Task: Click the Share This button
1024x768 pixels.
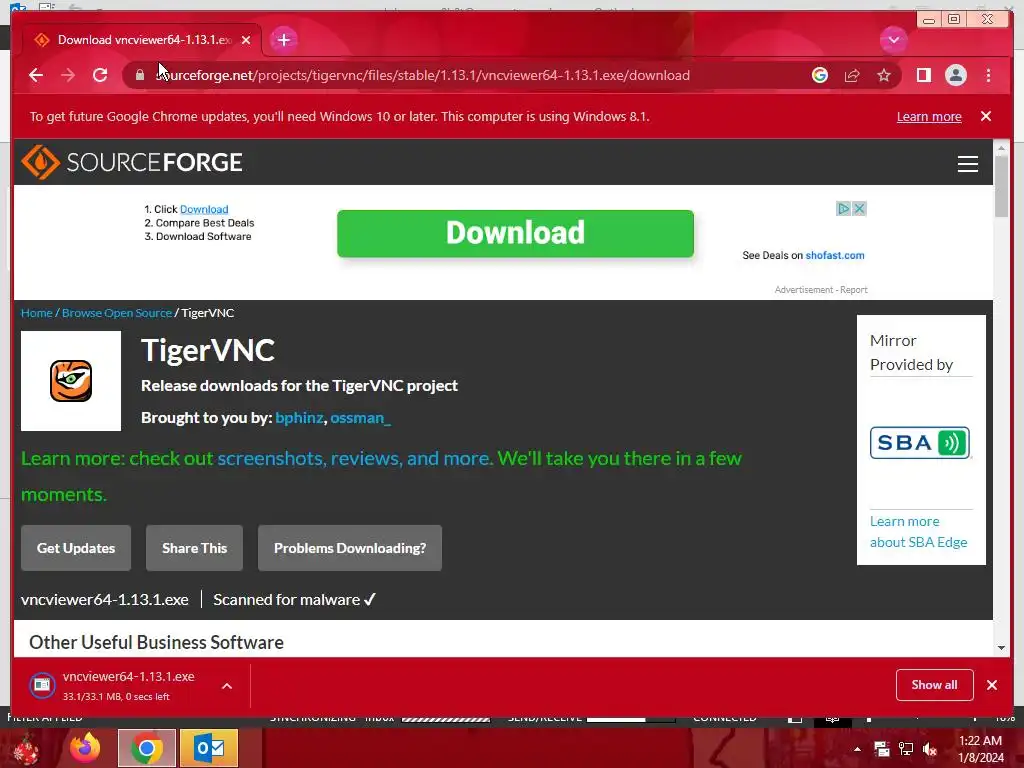Action: pyautogui.click(x=195, y=548)
